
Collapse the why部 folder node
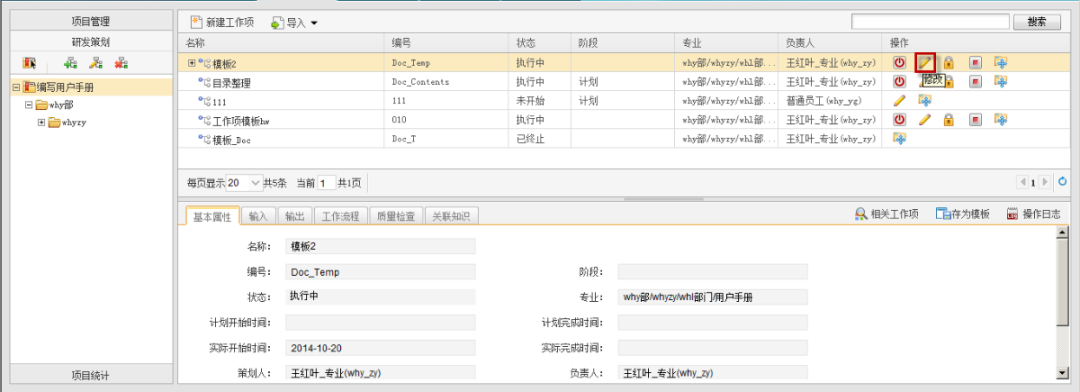[28, 105]
